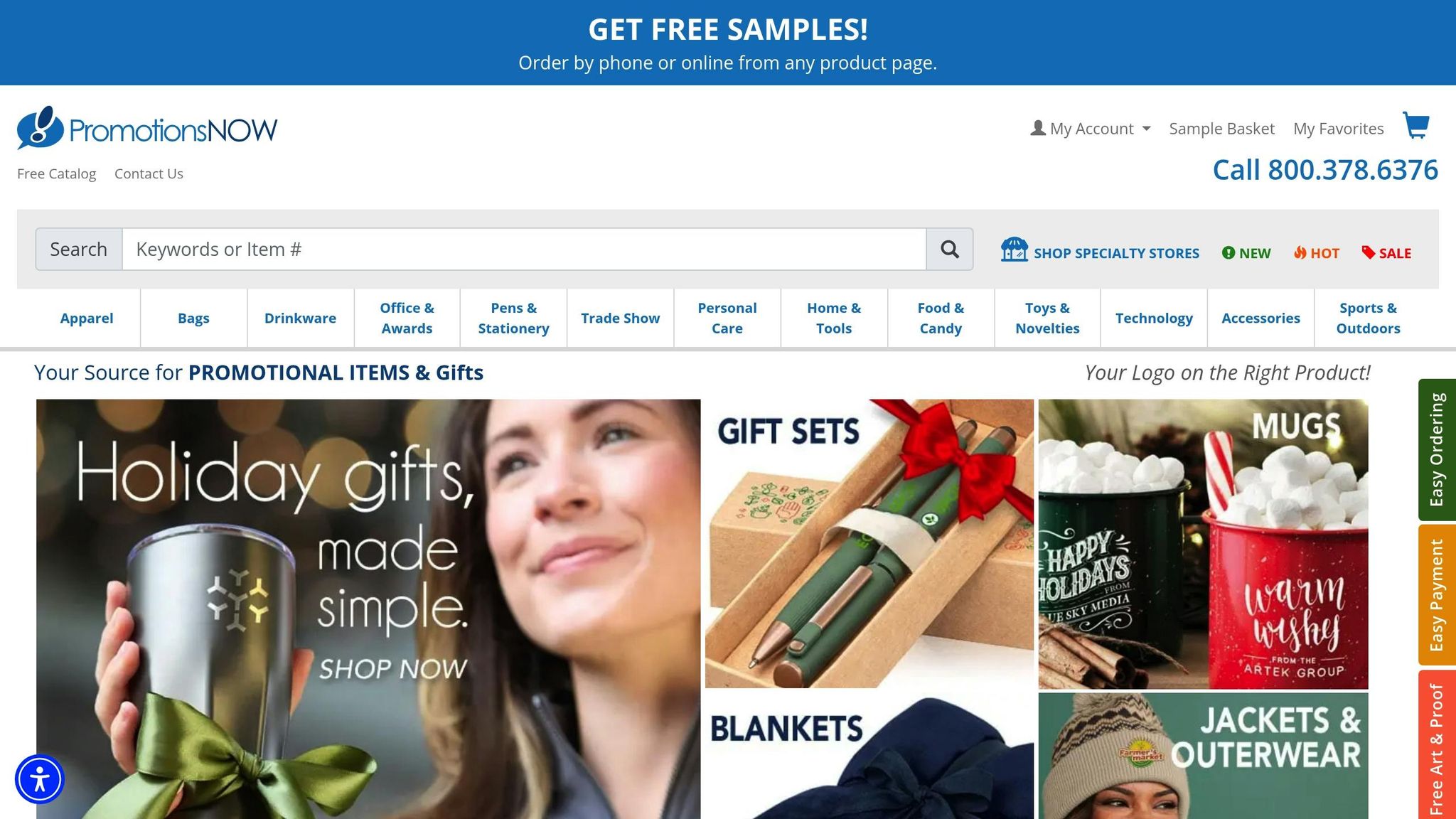Click the HOT flame icon
The height and width of the screenshot is (819, 1456).
[1300, 252]
